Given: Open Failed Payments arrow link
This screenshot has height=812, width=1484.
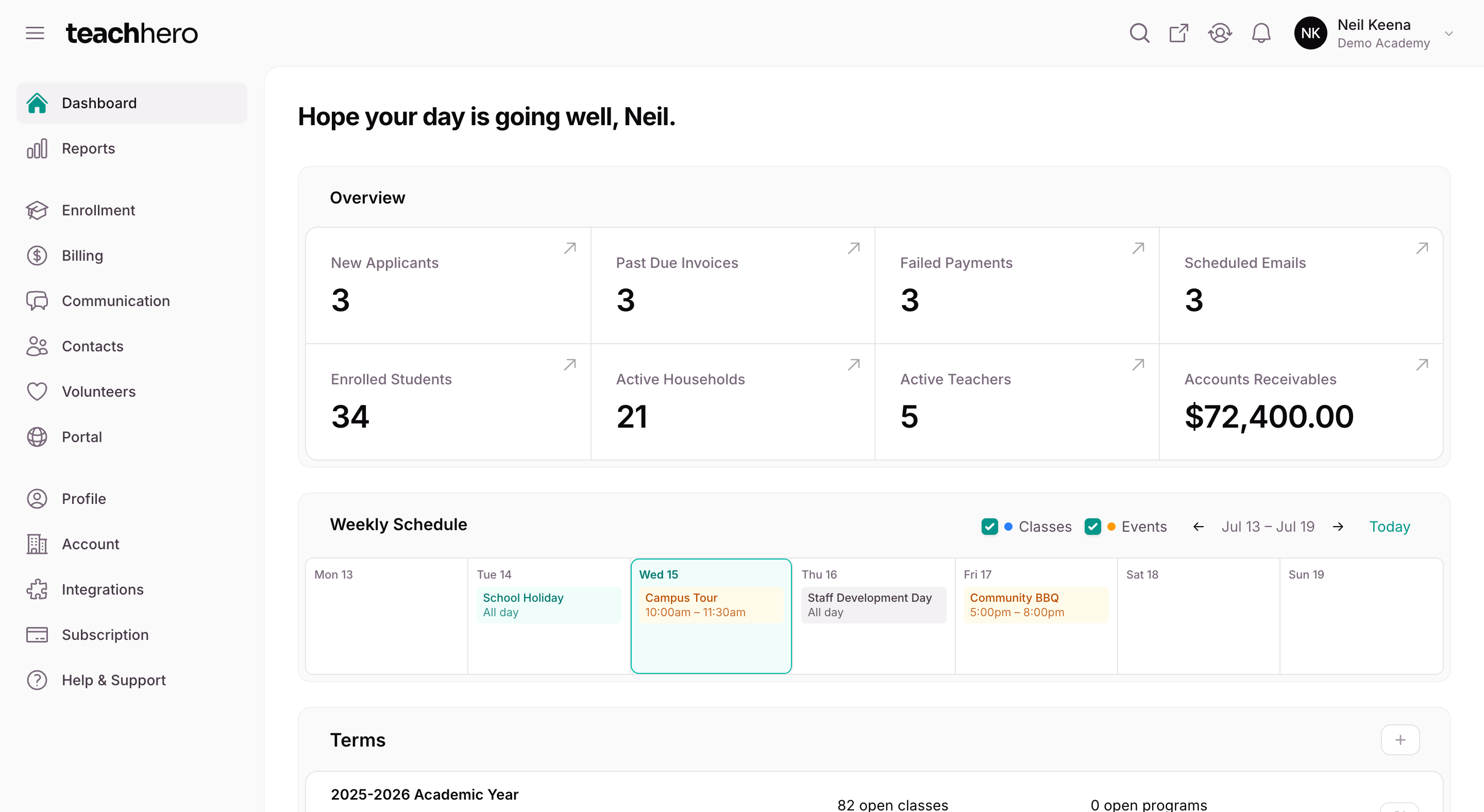Looking at the screenshot, I should (1138, 248).
